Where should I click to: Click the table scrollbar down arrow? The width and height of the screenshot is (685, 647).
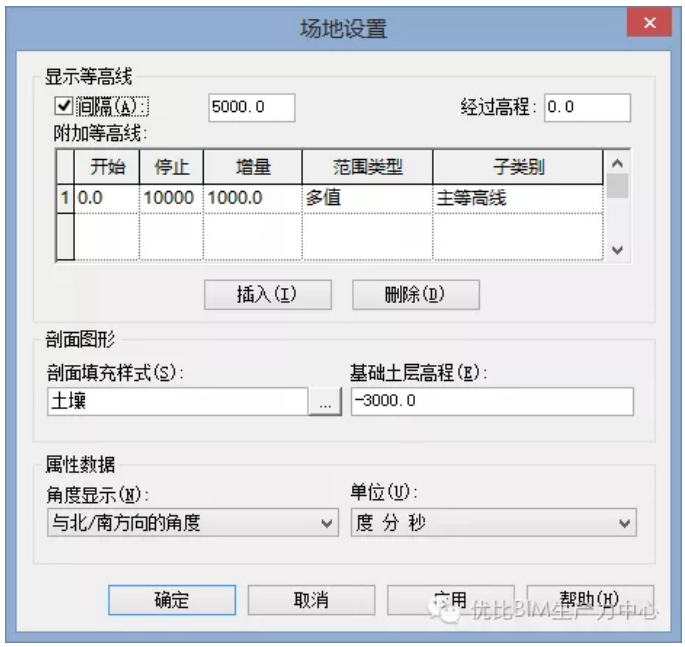pos(617,250)
